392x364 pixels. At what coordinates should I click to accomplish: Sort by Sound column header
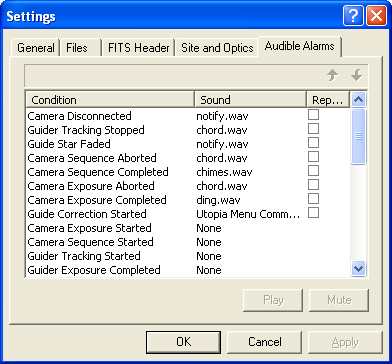[x=250, y=100]
